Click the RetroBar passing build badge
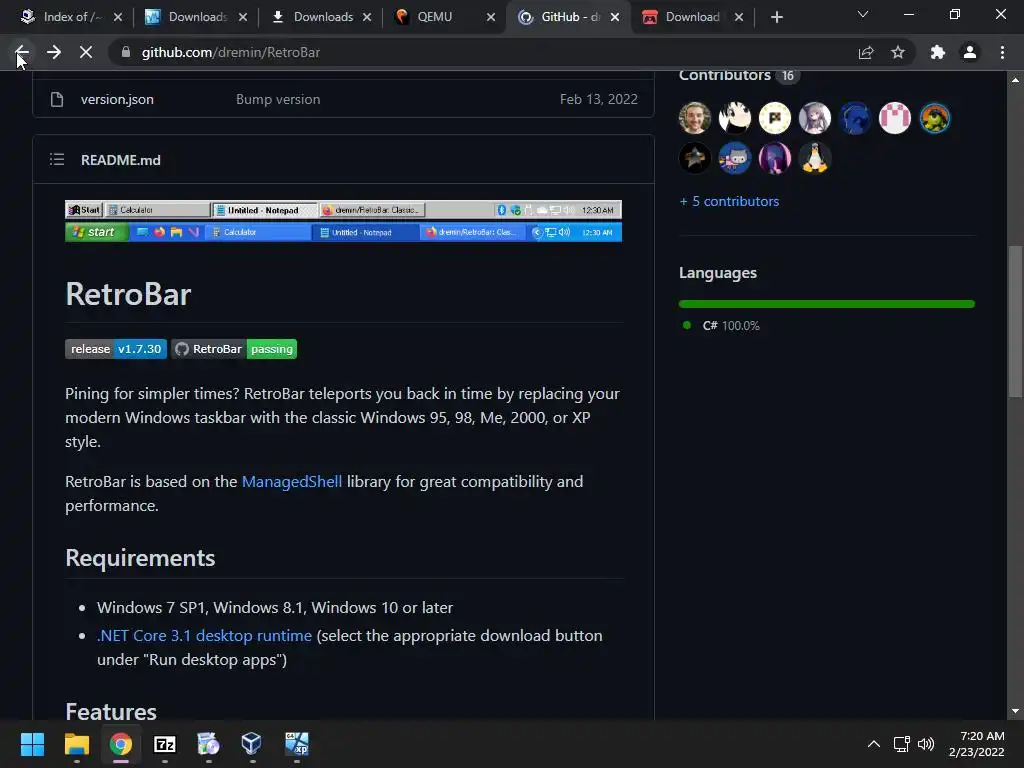This screenshot has width=1024, height=768. click(x=234, y=349)
